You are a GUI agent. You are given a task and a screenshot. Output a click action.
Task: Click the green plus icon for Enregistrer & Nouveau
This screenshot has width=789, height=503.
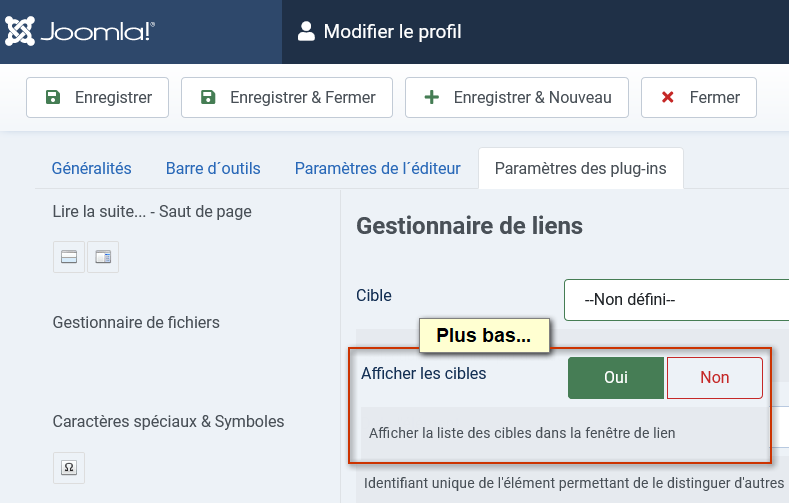pos(432,97)
